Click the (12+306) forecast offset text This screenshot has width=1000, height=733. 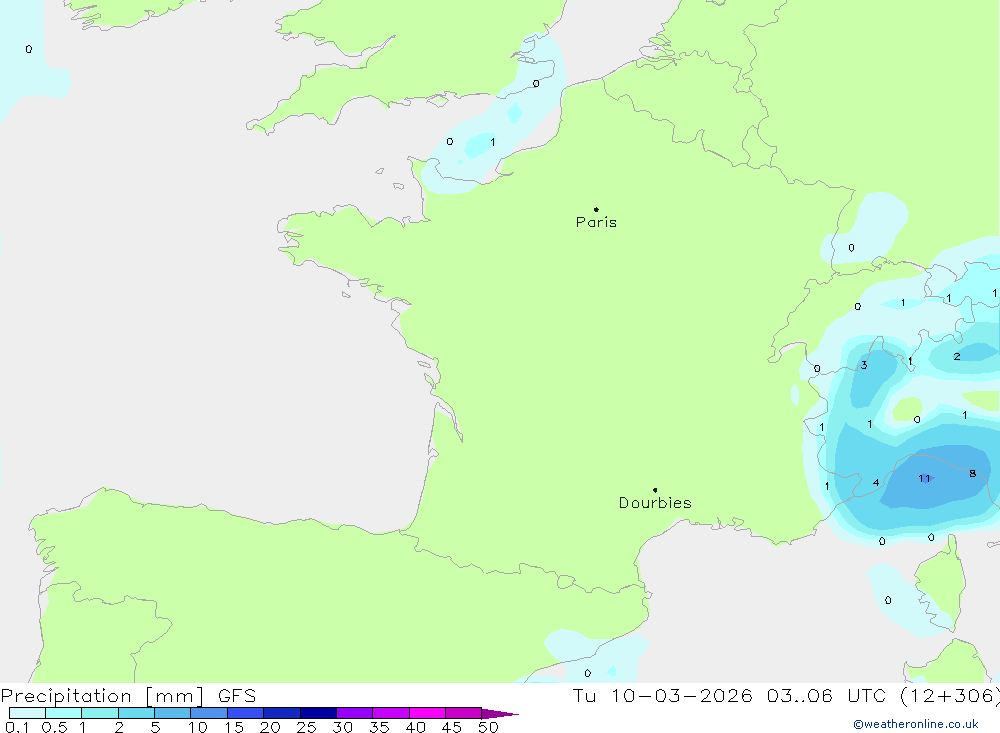coord(950,695)
